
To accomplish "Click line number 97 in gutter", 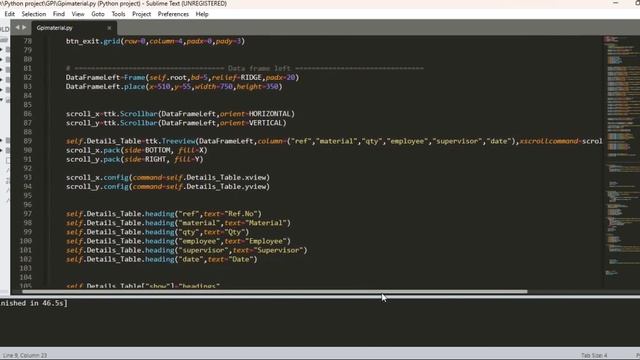I will [27, 213].
